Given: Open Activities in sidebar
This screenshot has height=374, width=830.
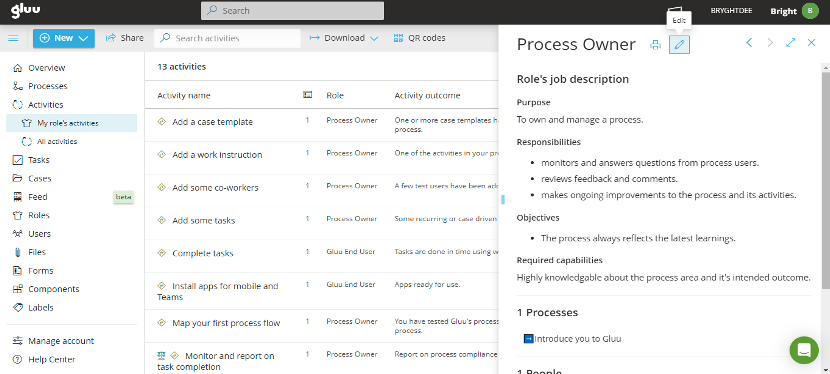Looking at the screenshot, I should click(x=46, y=105).
